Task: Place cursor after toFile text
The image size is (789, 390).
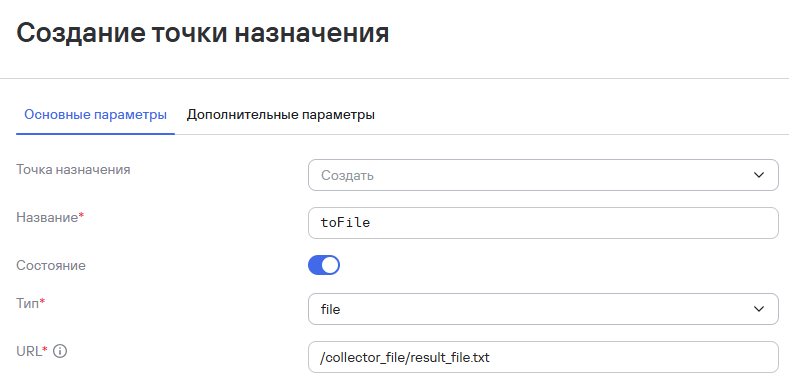Action: [x=371, y=223]
